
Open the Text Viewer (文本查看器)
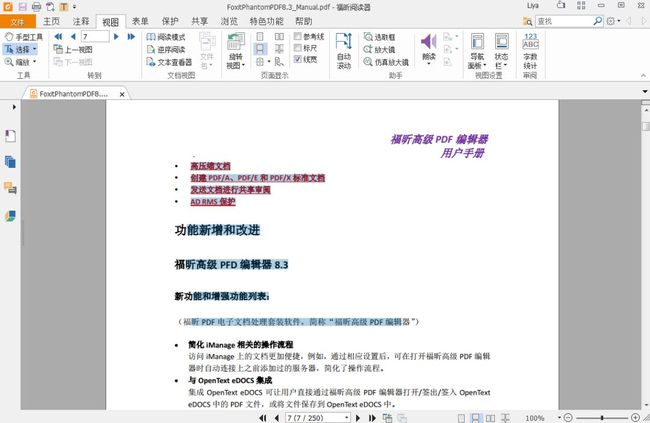(x=169, y=62)
